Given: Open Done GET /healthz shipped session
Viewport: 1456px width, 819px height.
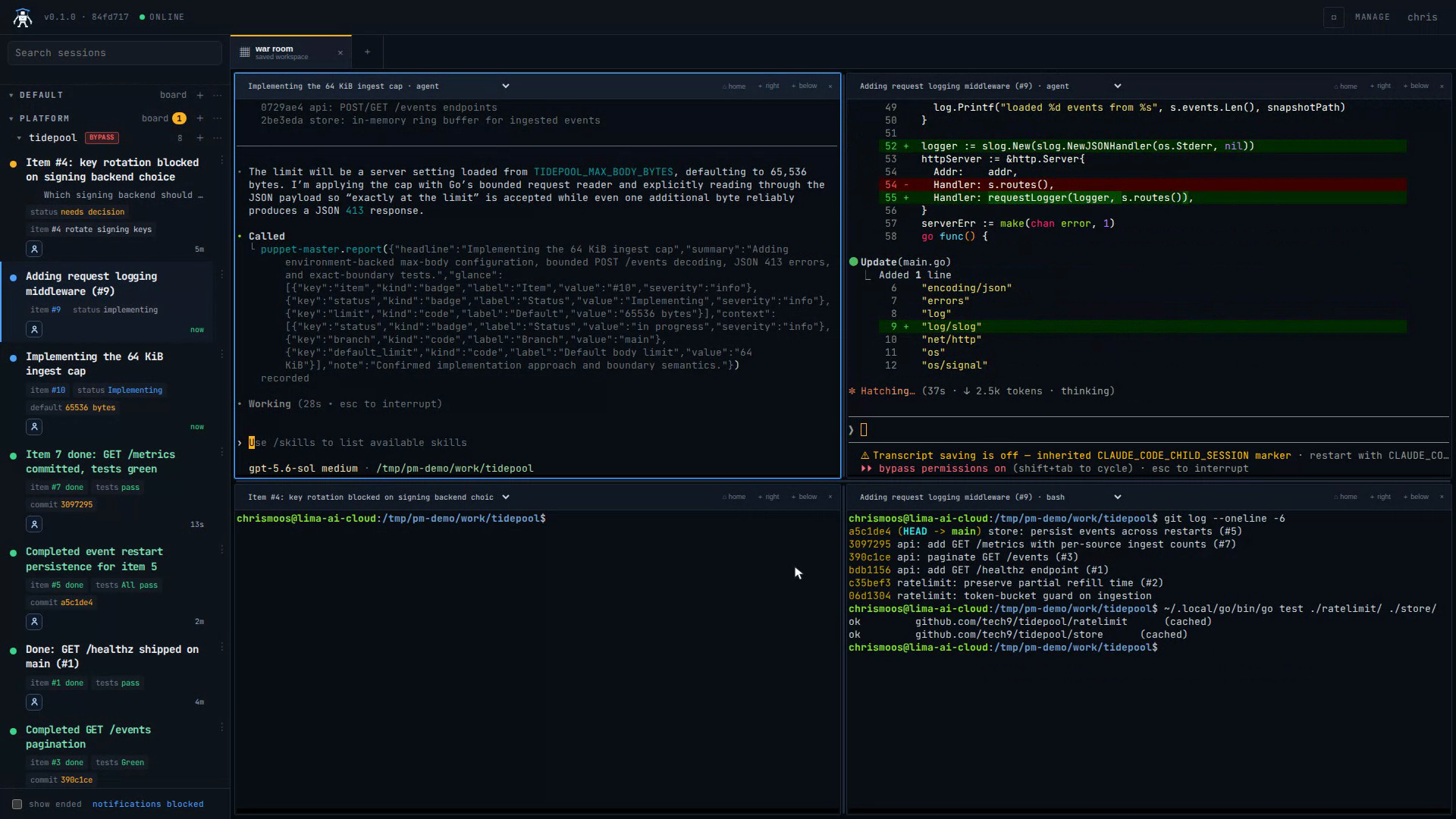Looking at the screenshot, I should coord(112,657).
